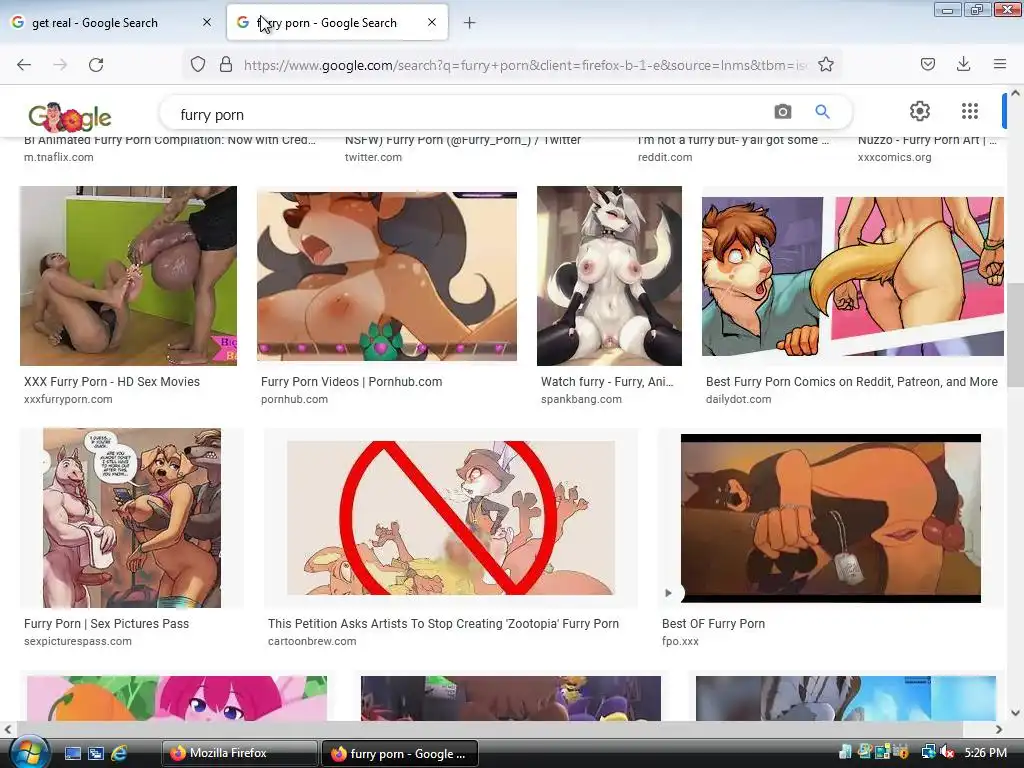Open the Firefox downloads panel
The image size is (1024, 768).
click(x=963, y=64)
